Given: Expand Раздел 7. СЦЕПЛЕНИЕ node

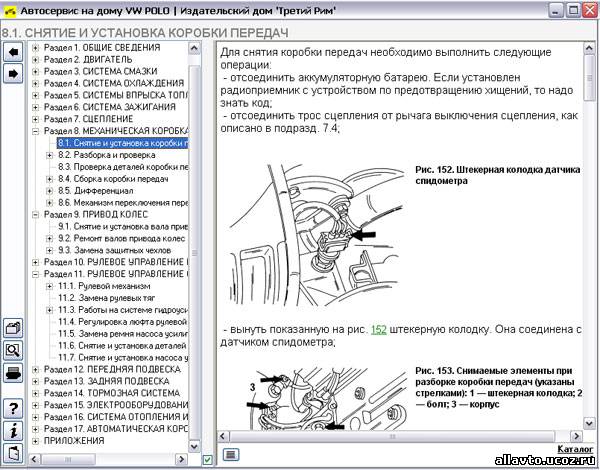Looking at the screenshot, I should tap(35, 119).
